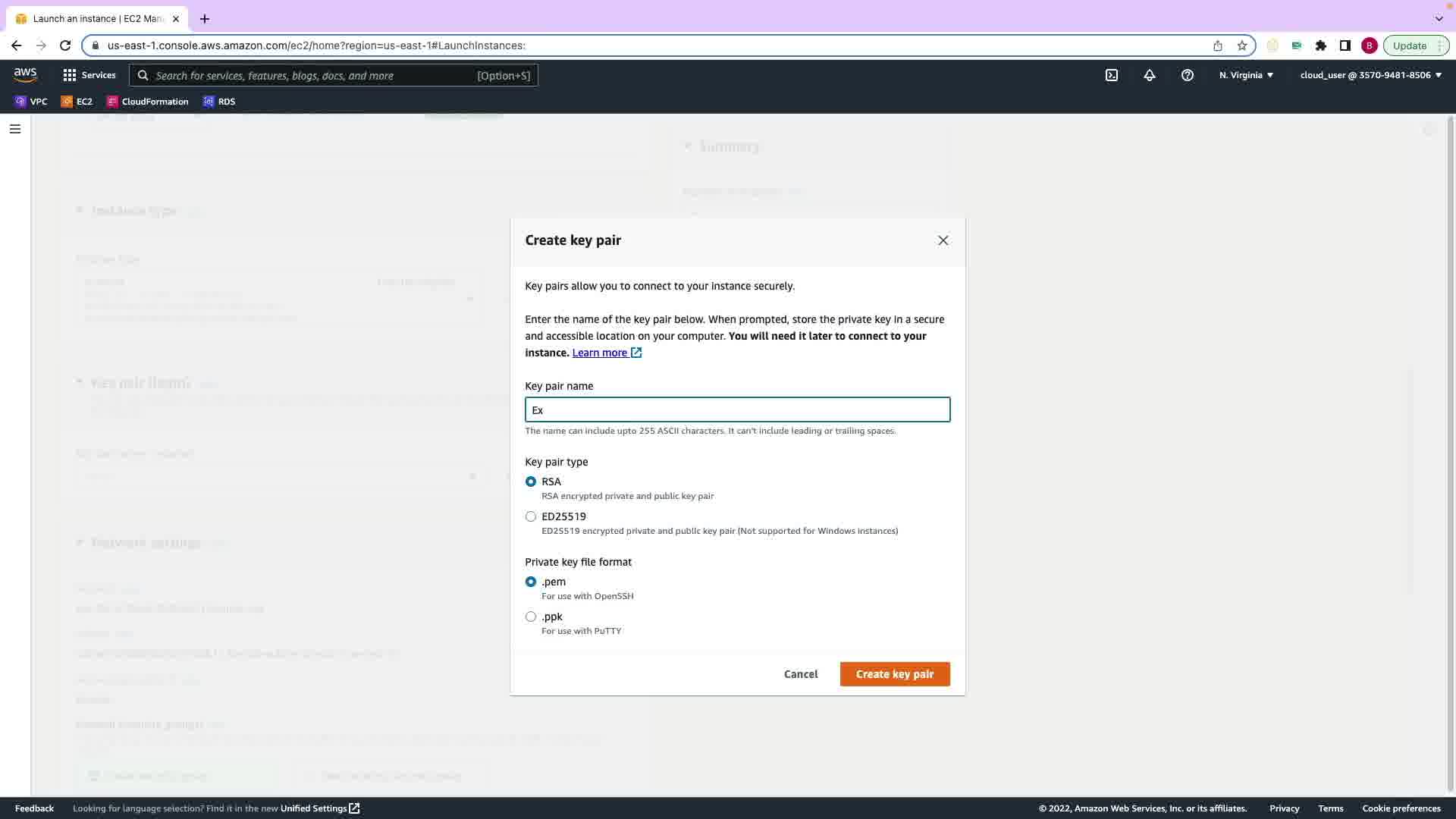Open the side navigation hamburger menu

point(14,129)
